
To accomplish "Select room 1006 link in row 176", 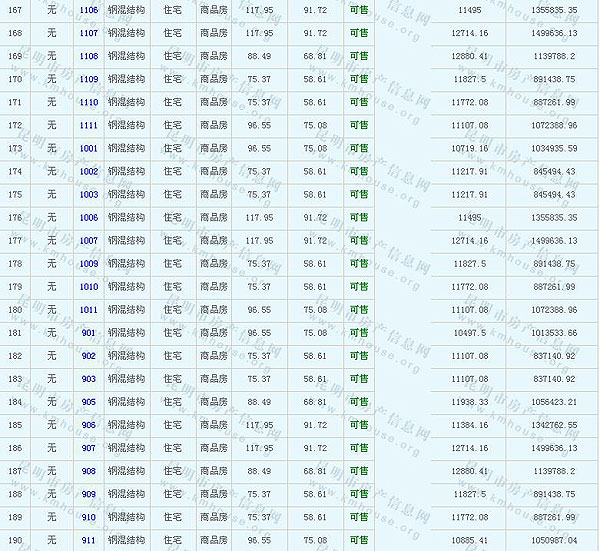I will pos(89,218).
